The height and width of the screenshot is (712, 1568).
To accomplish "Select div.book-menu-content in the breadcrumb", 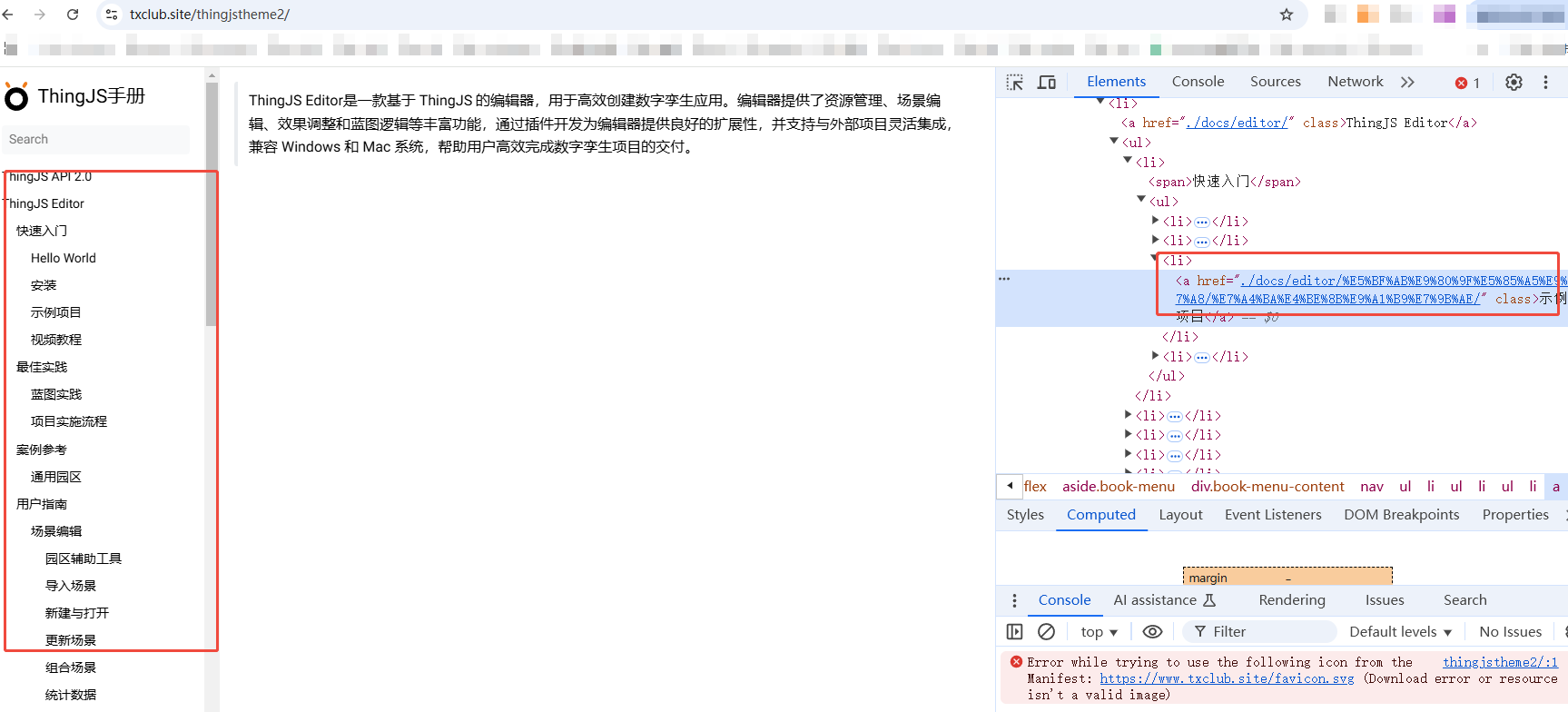I will (1267, 487).
